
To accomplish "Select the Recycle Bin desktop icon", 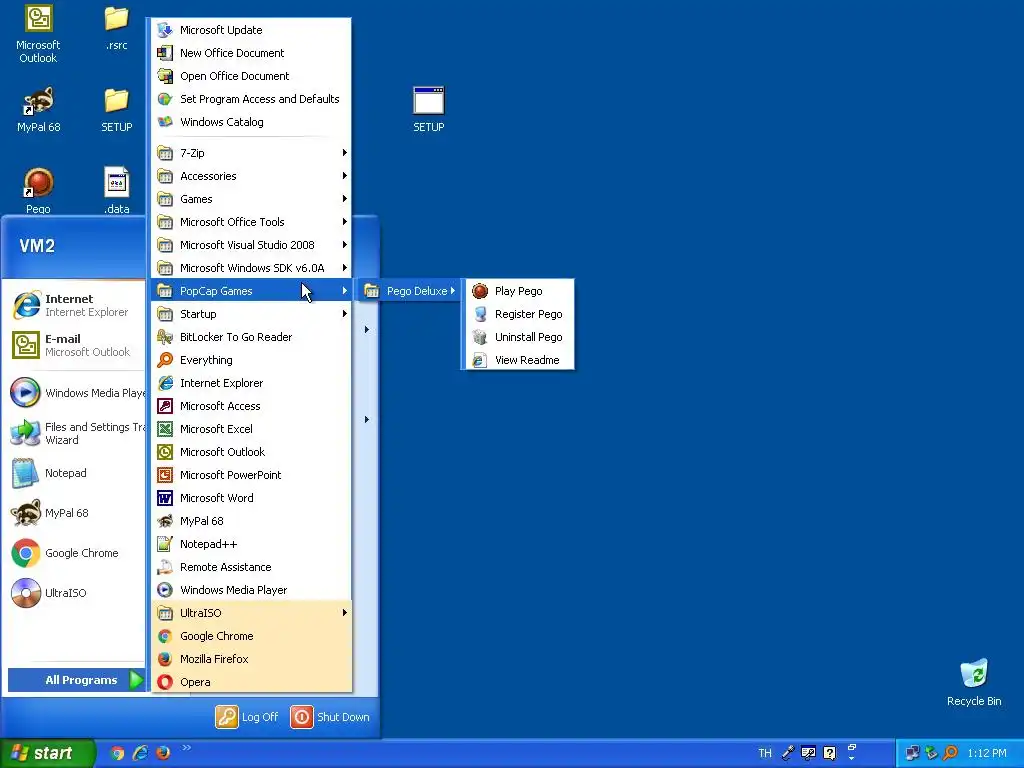I will pos(974,682).
